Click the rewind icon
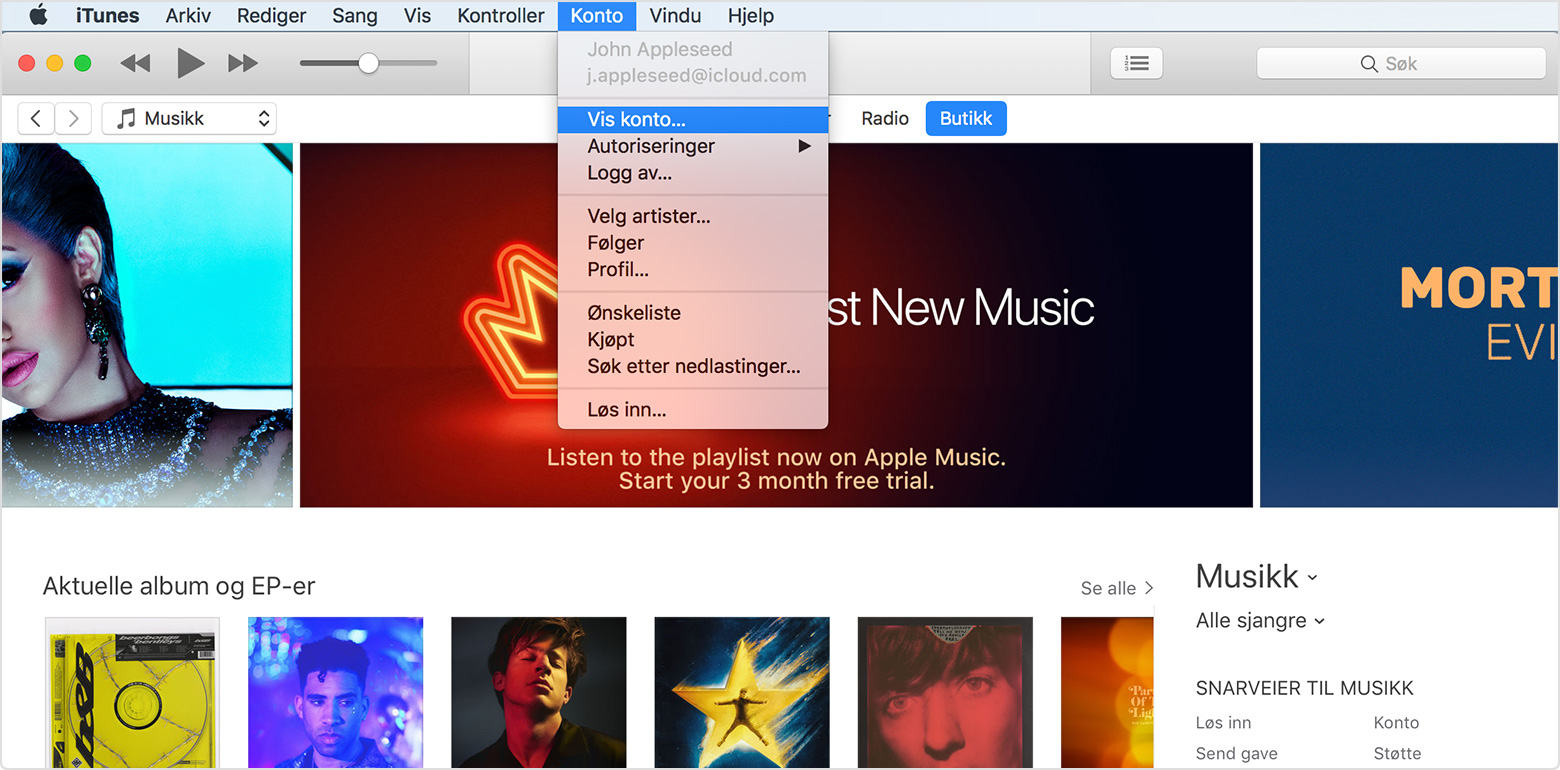The image size is (1560, 770). pyautogui.click(x=134, y=62)
